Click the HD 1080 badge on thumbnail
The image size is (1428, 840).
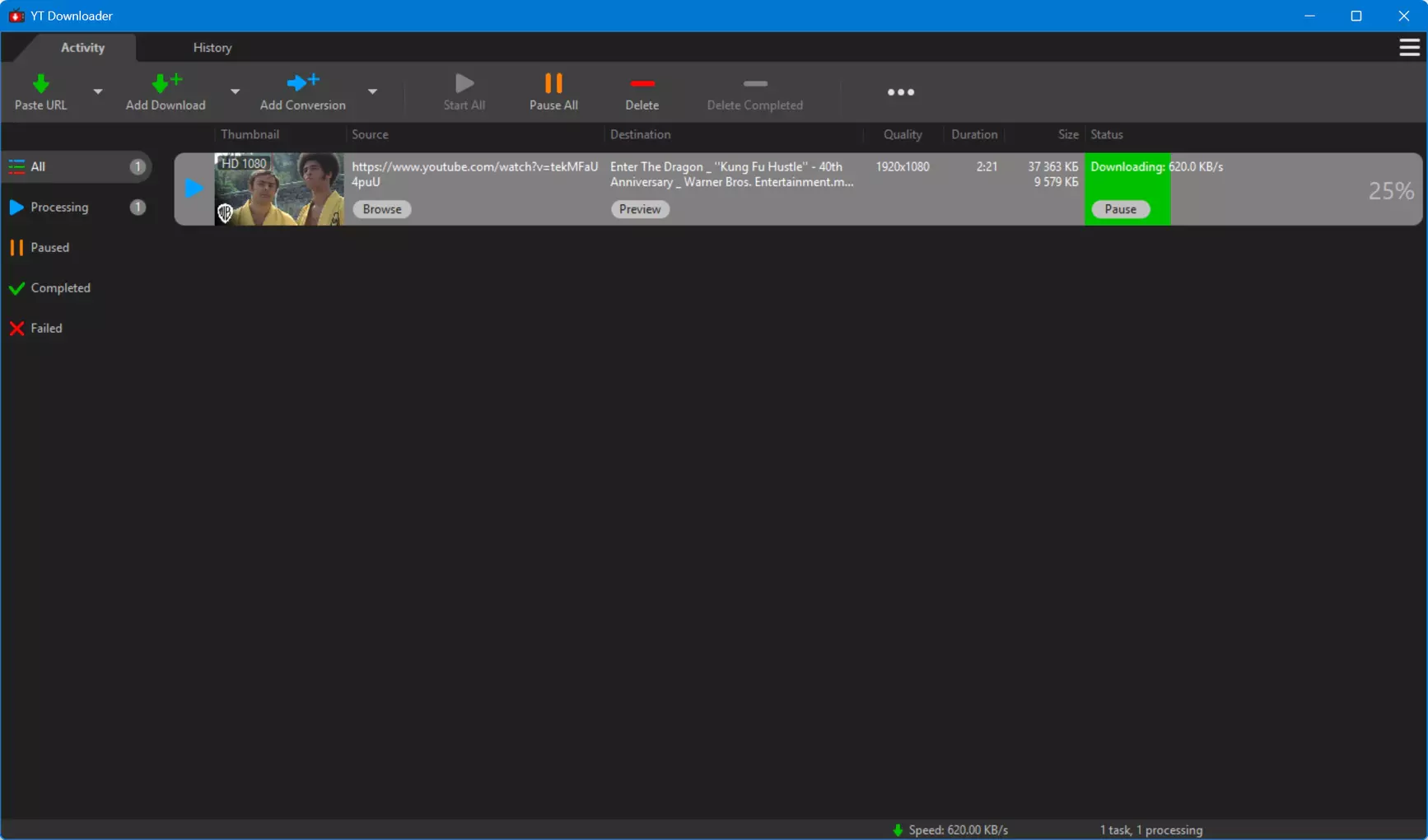click(x=244, y=164)
